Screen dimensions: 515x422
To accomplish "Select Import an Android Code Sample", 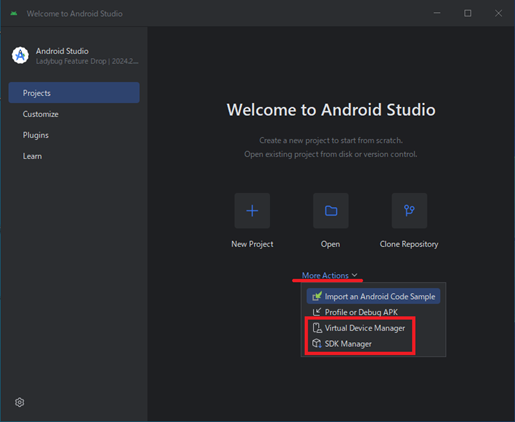I will click(x=373, y=296).
